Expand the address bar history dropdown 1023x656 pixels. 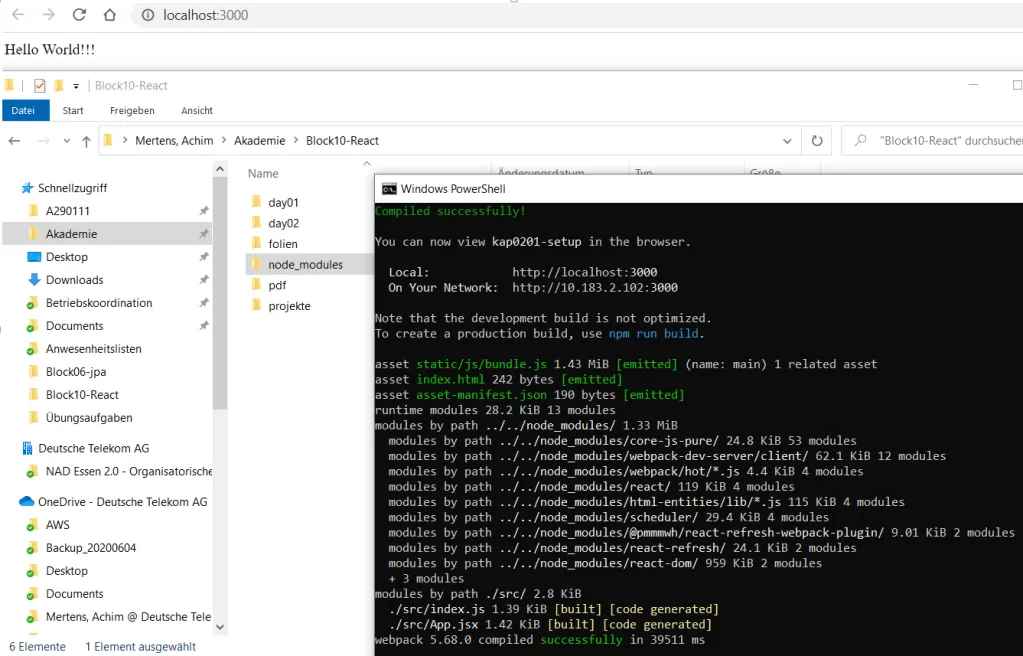[787, 141]
